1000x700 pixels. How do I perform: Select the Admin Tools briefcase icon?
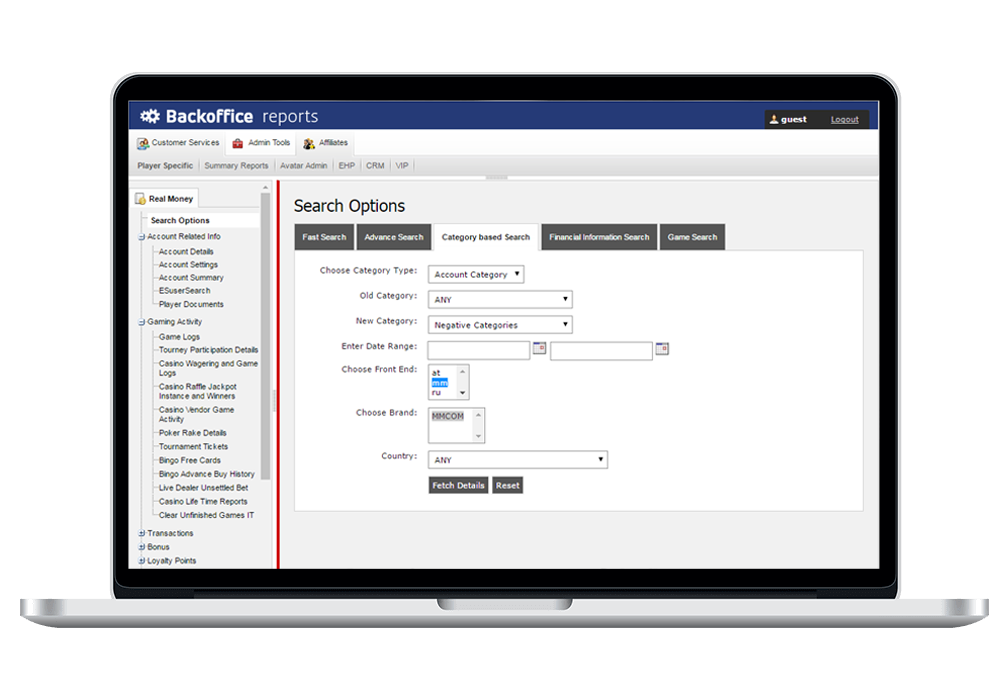237,142
